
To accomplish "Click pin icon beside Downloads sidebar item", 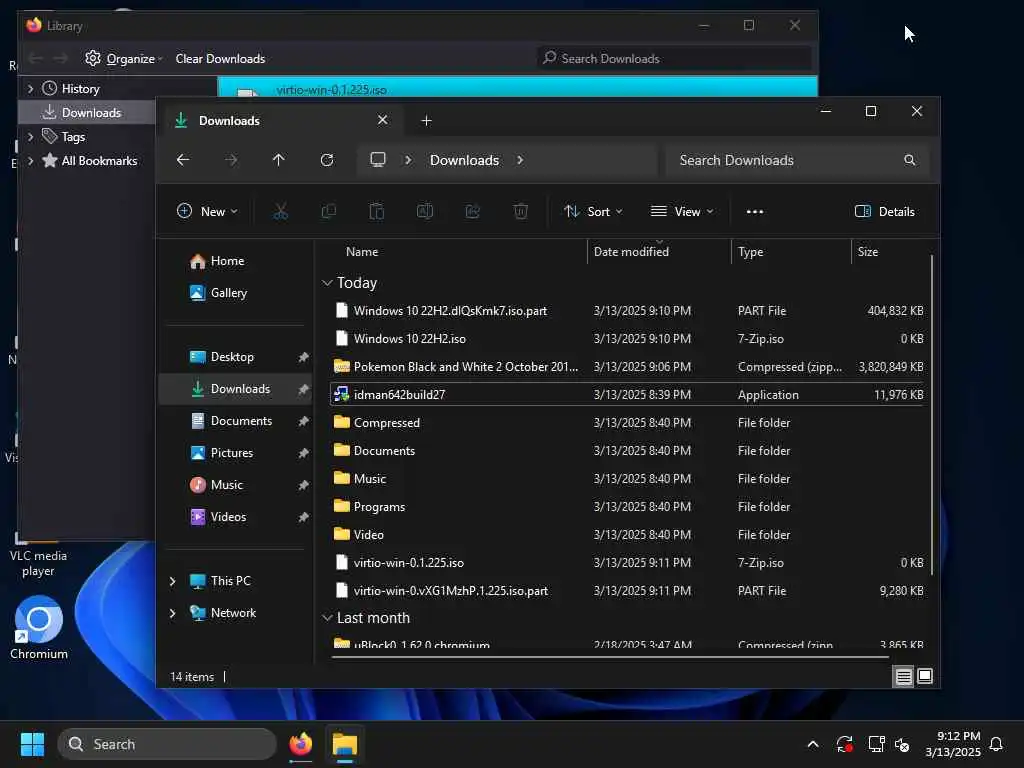I will (x=303, y=389).
